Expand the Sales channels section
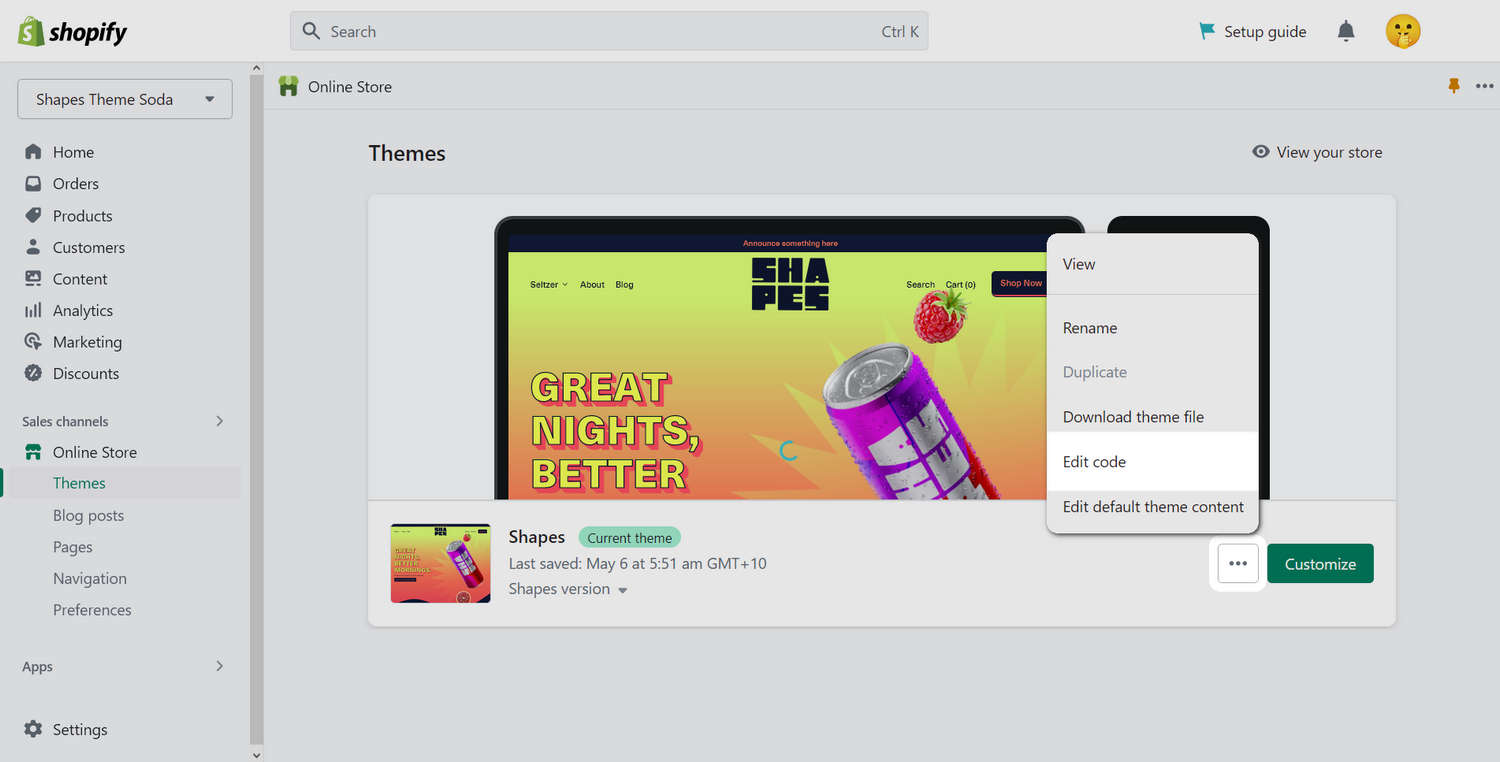1500x762 pixels. [x=220, y=421]
